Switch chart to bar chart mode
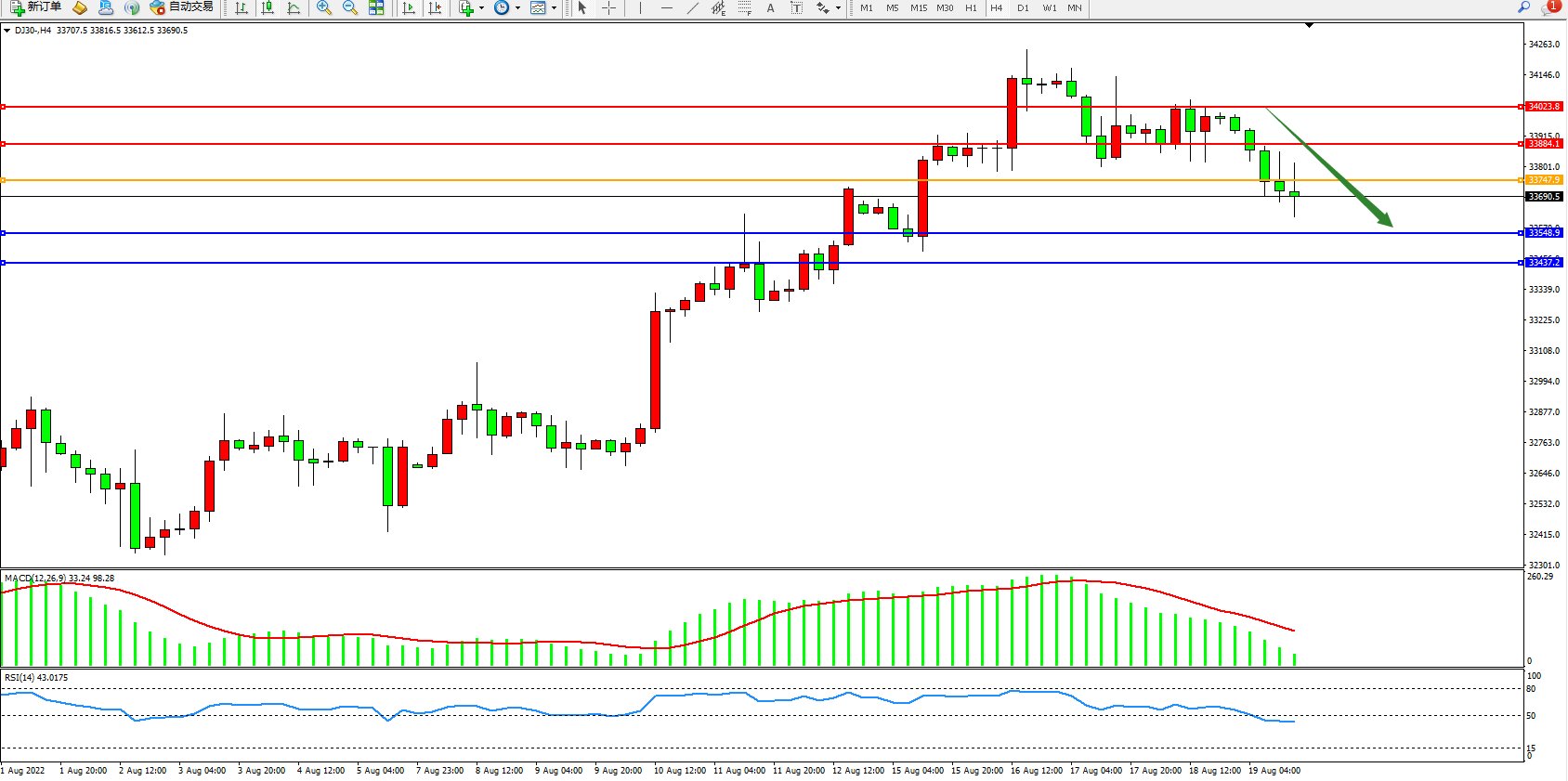This screenshot has width=1568, height=781. click(x=242, y=7)
